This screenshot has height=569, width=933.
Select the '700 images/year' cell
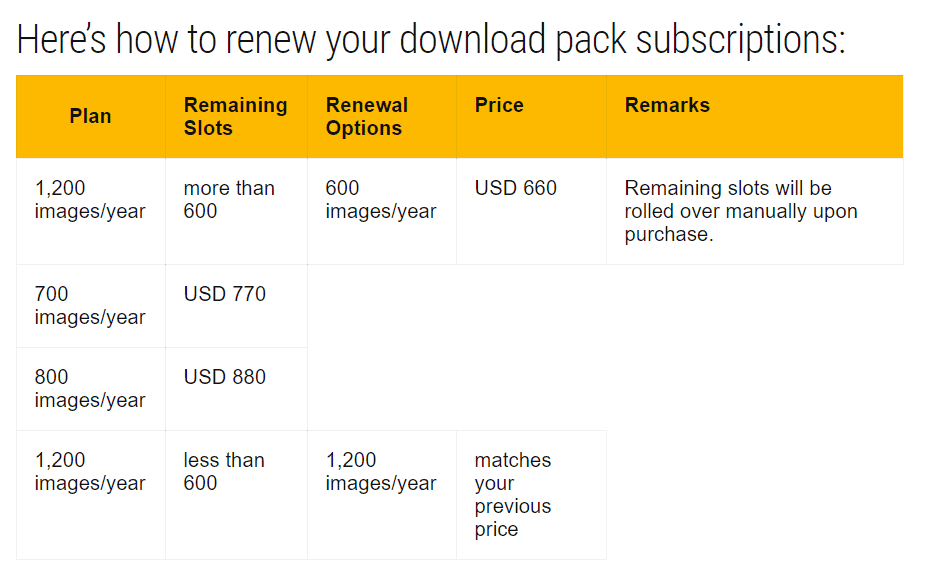[x=90, y=305]
